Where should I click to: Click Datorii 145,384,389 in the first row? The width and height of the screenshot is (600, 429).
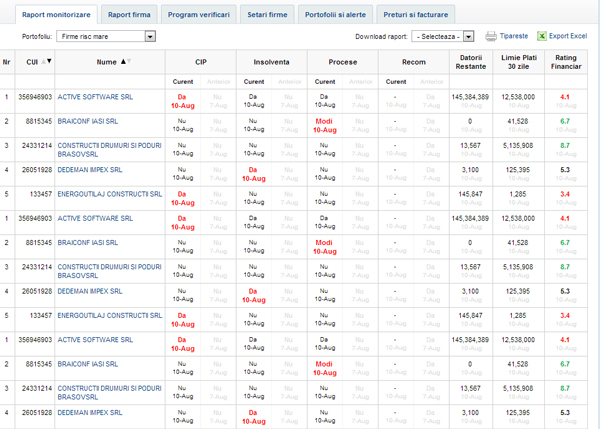(470, 97)
